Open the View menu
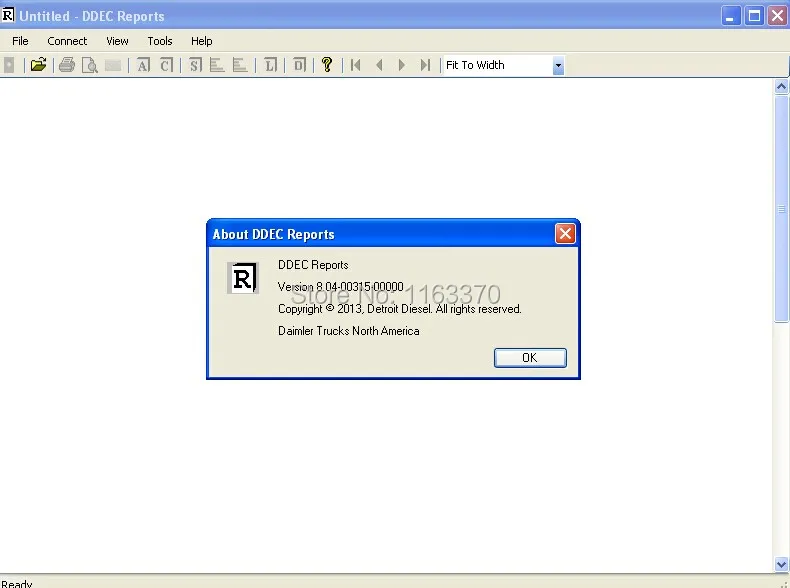The height and width of the screenshot is (588, 790). pos(117,41)
